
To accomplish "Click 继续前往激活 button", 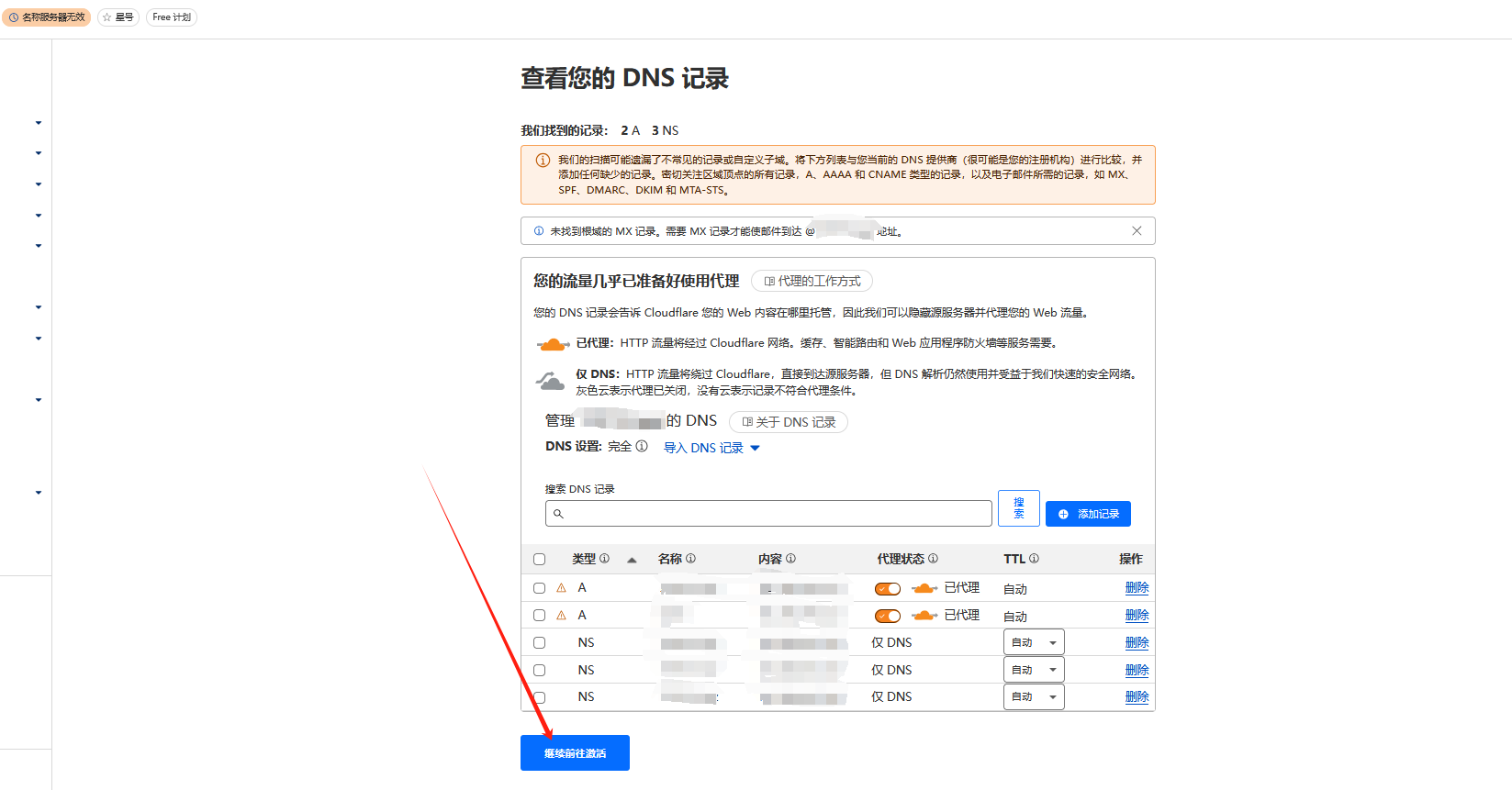I will tap(575, 753).
